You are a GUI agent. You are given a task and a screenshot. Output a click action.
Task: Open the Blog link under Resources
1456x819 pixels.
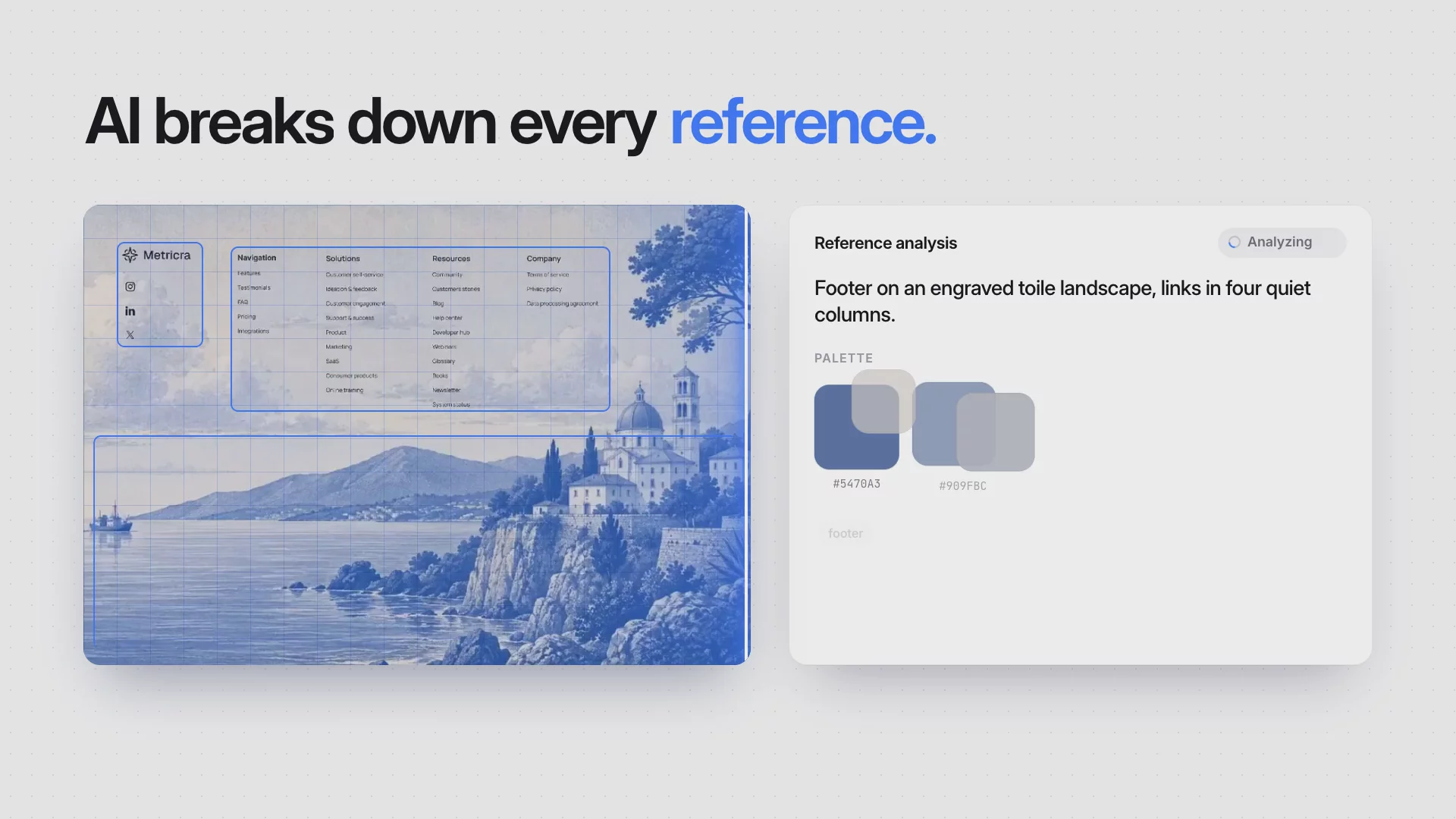pos(438,303)
